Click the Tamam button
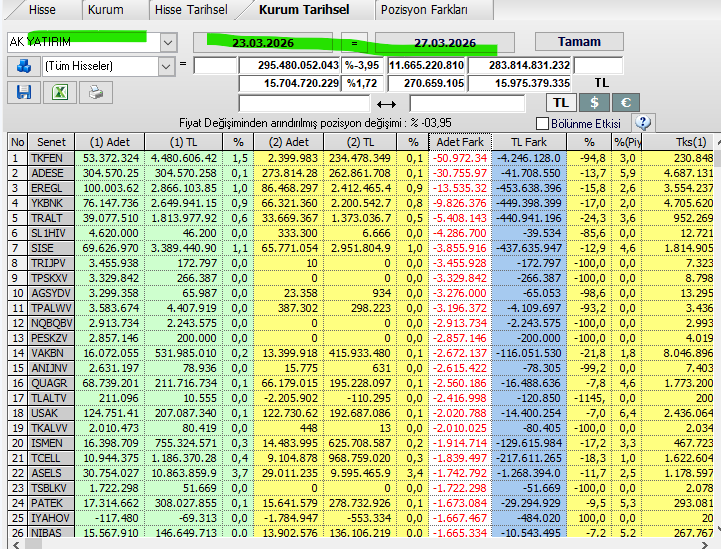Viewport: 721px width, 549px height. pos(579,42)
